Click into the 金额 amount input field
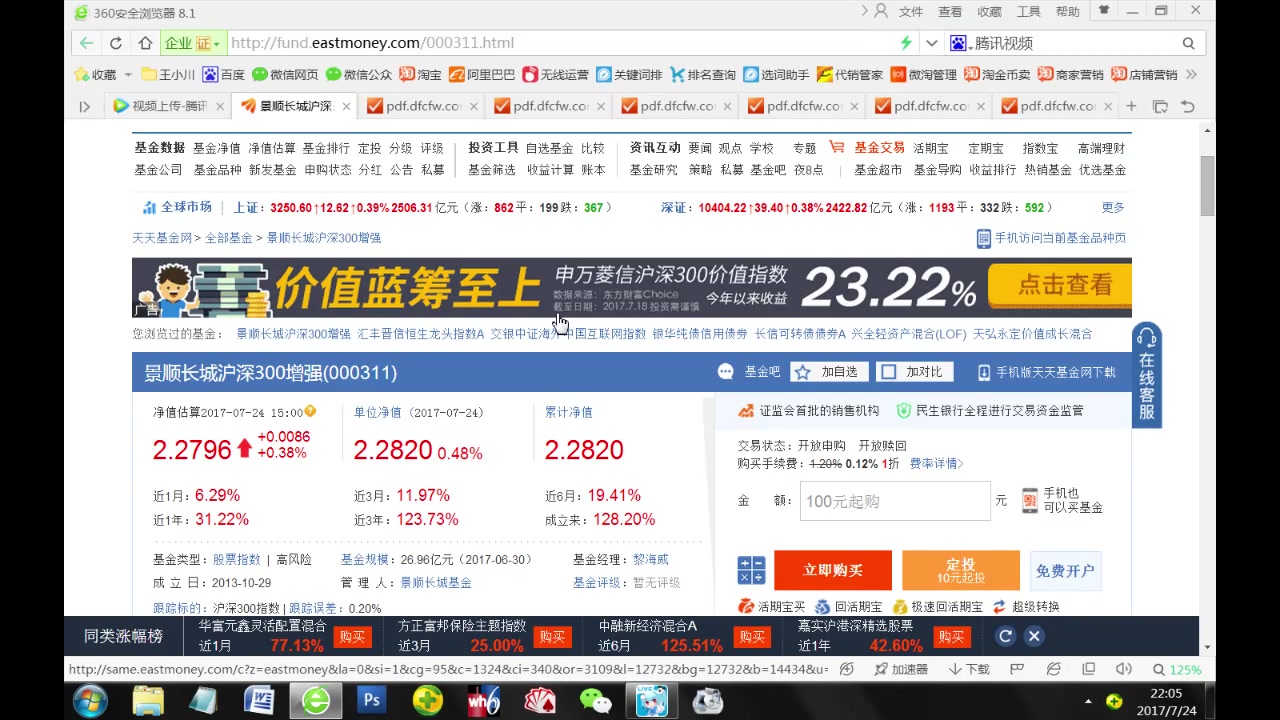Viewport: 1280px width, 720px height. (895, 501)
